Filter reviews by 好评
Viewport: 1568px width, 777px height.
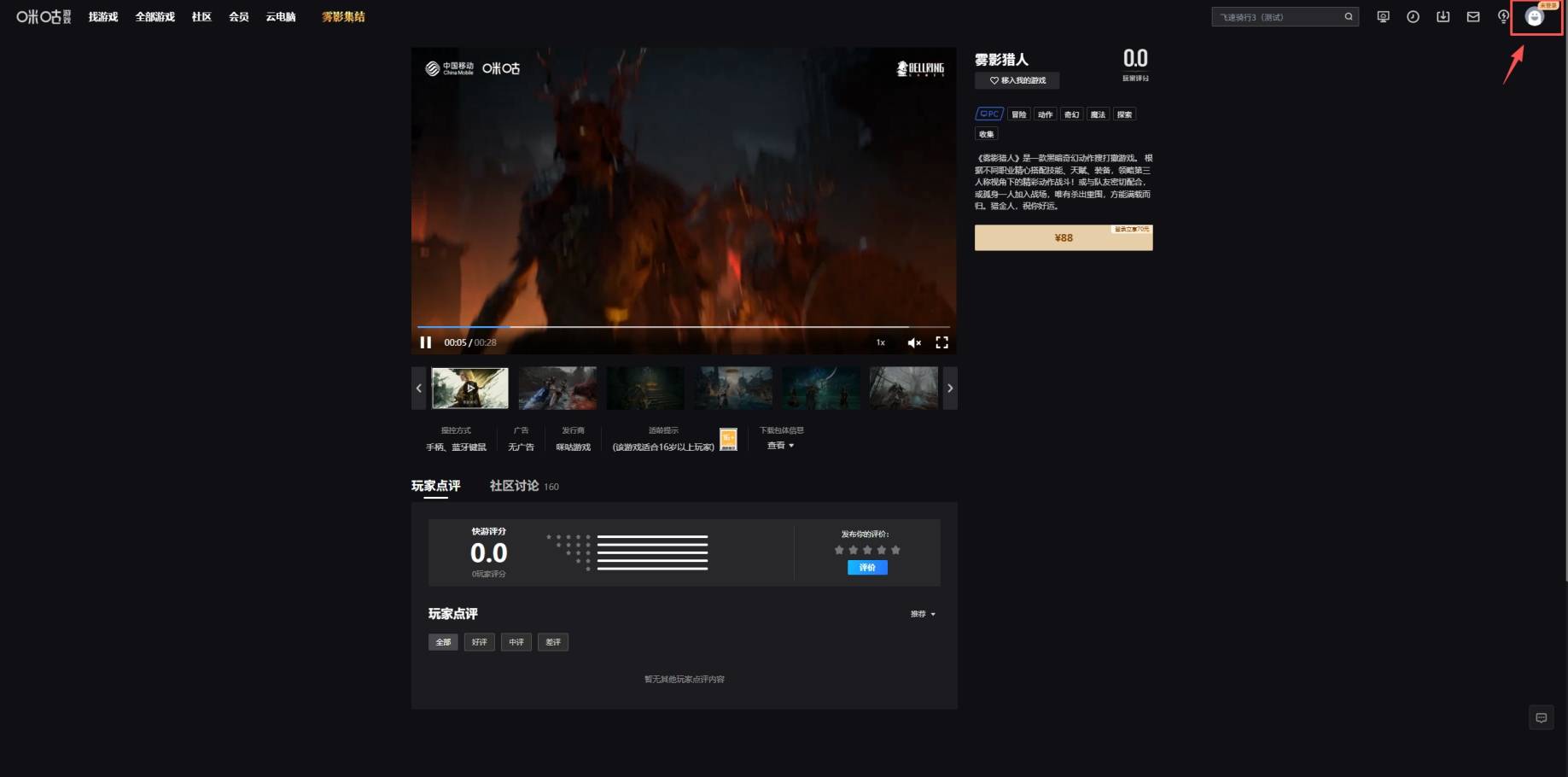point(480,642)
